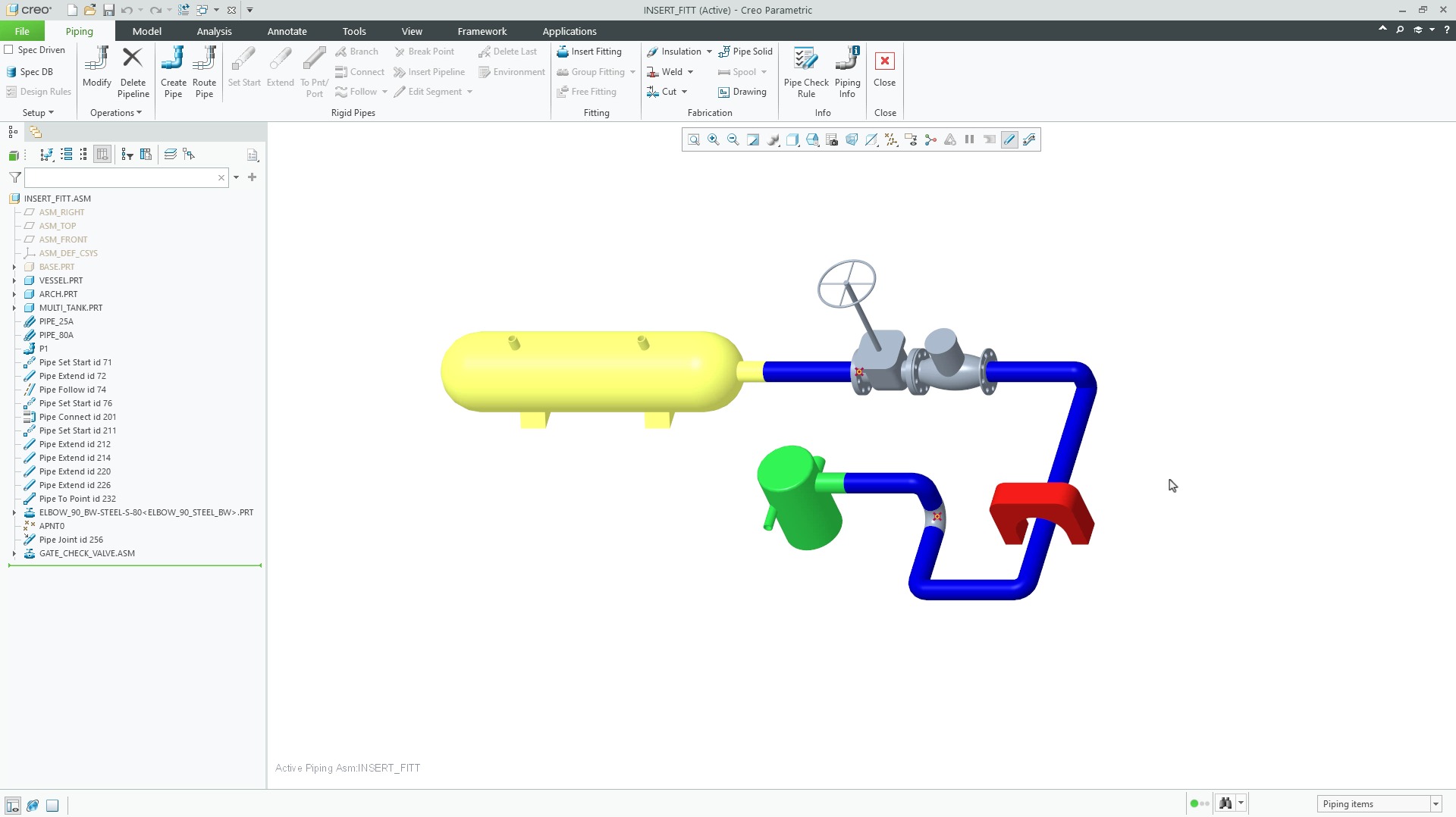The width and height of the screenshot is (1456, 817).
Task: Switch to the Annotate ribbon tab
Action: tap(287, 31)
